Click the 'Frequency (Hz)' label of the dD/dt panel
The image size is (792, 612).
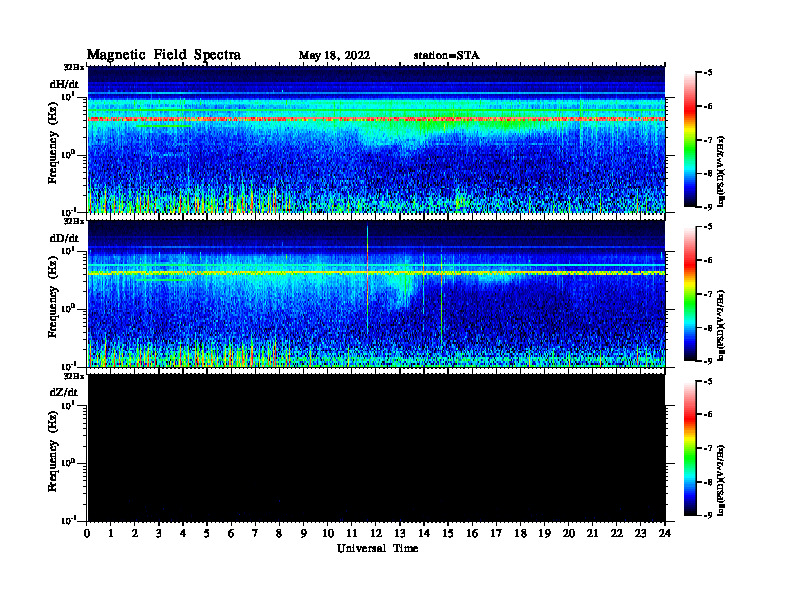(x=53, y=298)
